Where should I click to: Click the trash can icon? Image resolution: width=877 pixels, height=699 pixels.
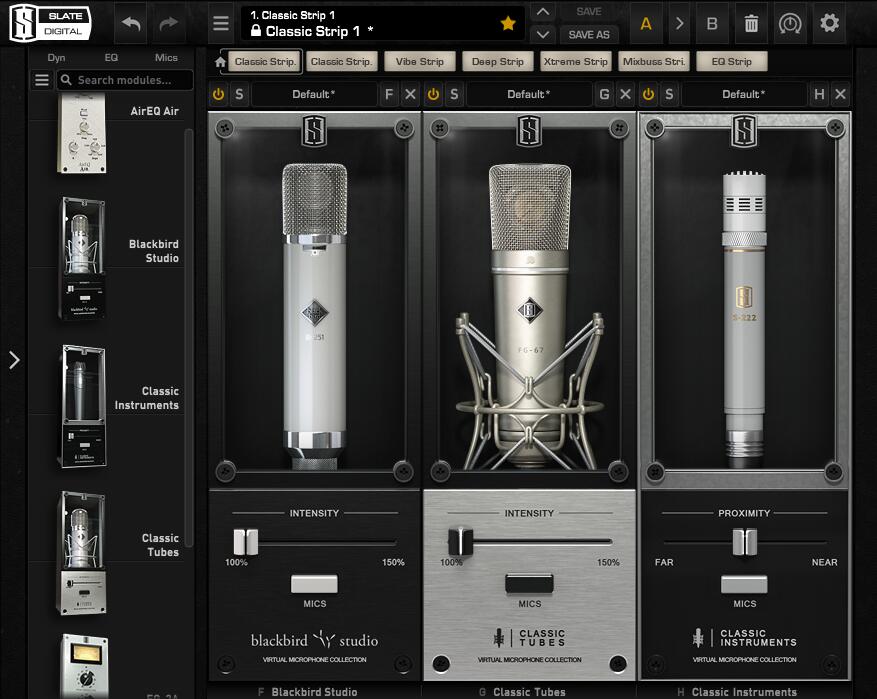click(x=751, y=23)
